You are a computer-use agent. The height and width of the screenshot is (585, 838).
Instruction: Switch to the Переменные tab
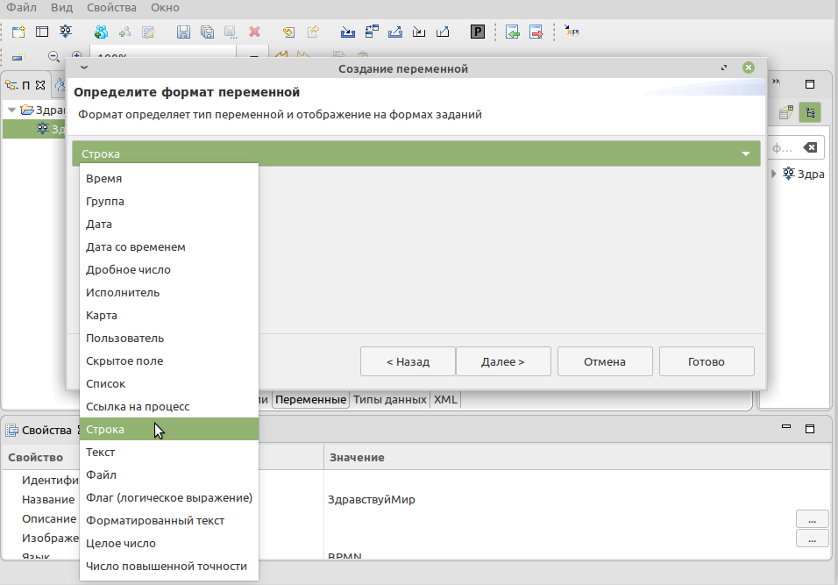311,400
